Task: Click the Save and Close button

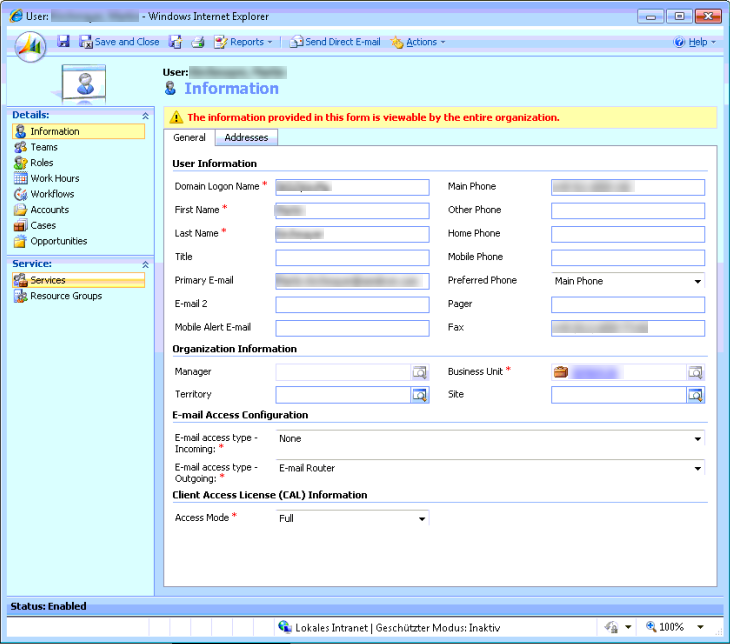Action: click(x=119, y=42)
